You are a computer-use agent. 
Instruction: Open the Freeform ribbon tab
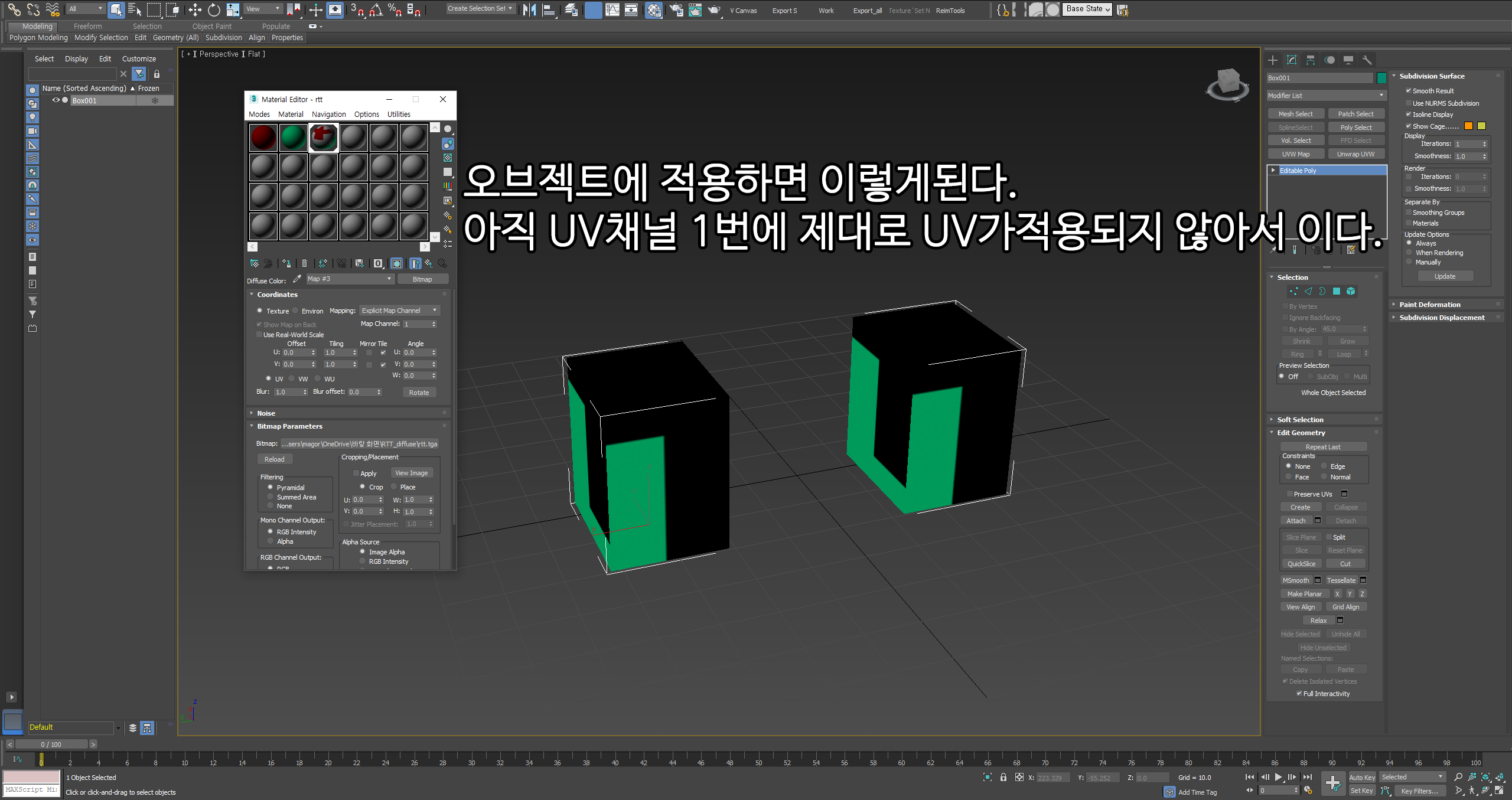88,26
